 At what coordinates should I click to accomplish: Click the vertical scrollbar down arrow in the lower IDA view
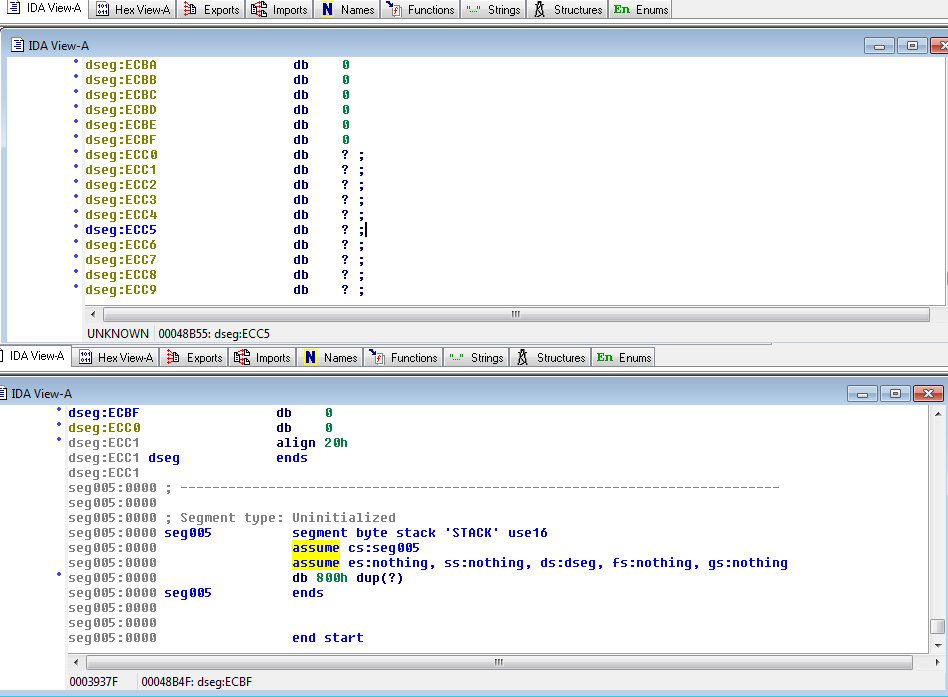coord(937,646)
